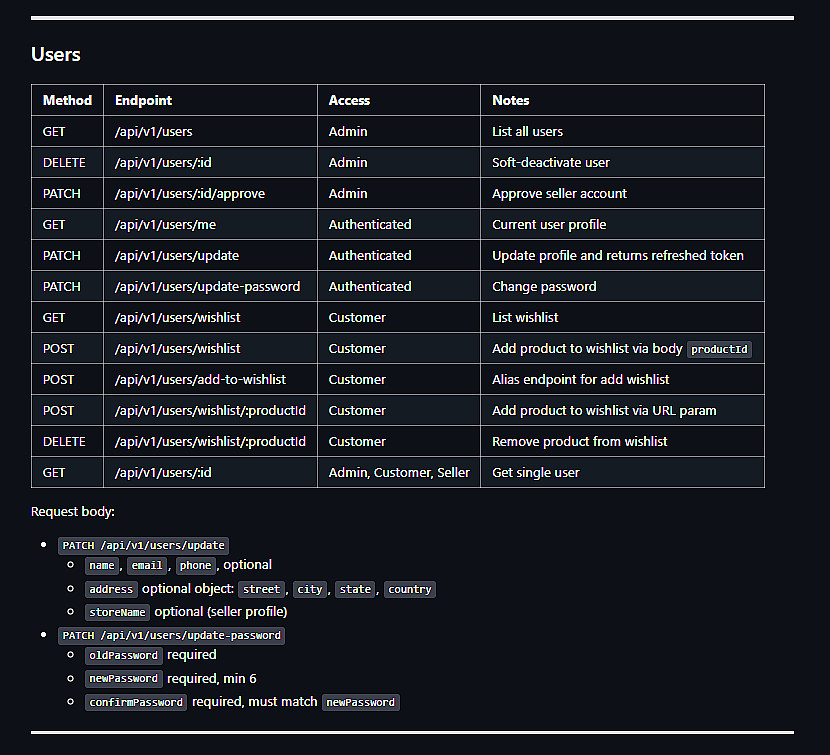Click 'PATCH /api/v1/users/update-password' code label in list

[171, 635]
